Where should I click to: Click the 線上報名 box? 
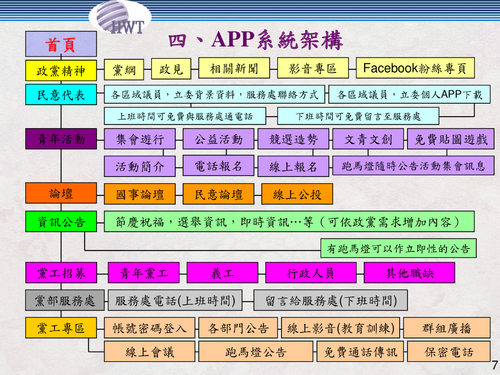[x=293, y=166]
